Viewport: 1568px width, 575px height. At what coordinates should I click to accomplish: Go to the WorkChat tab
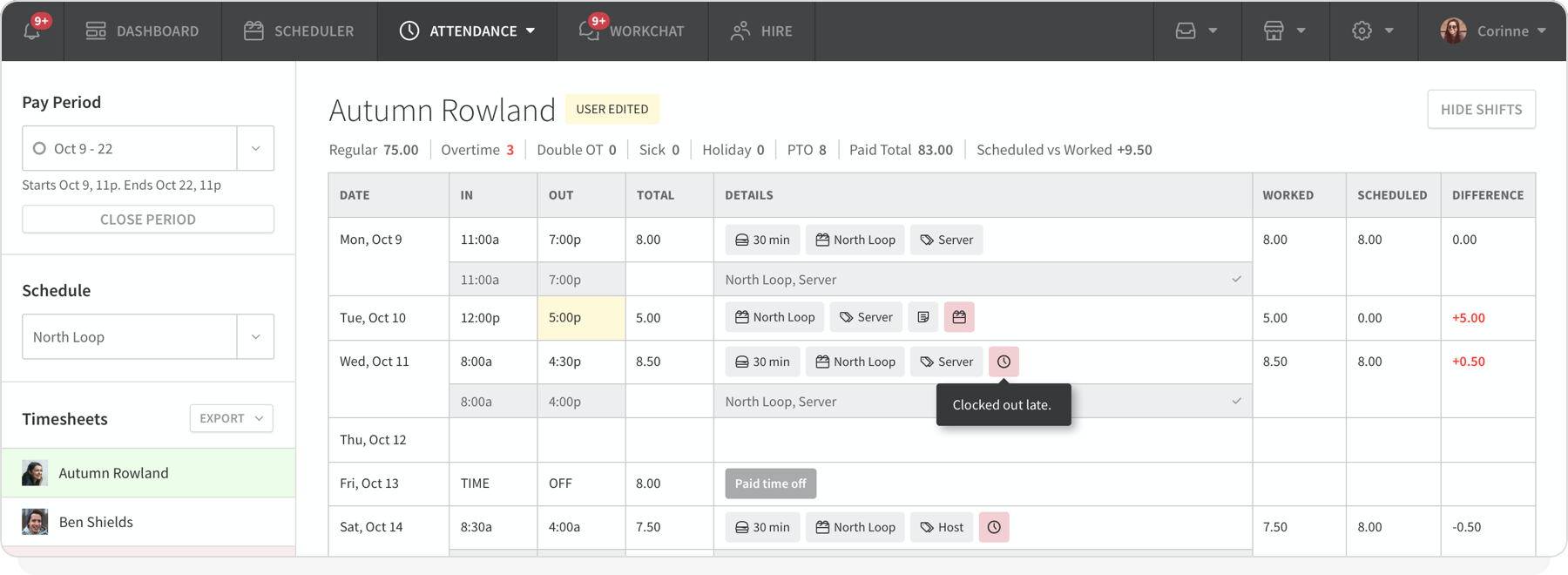[632, 30]
